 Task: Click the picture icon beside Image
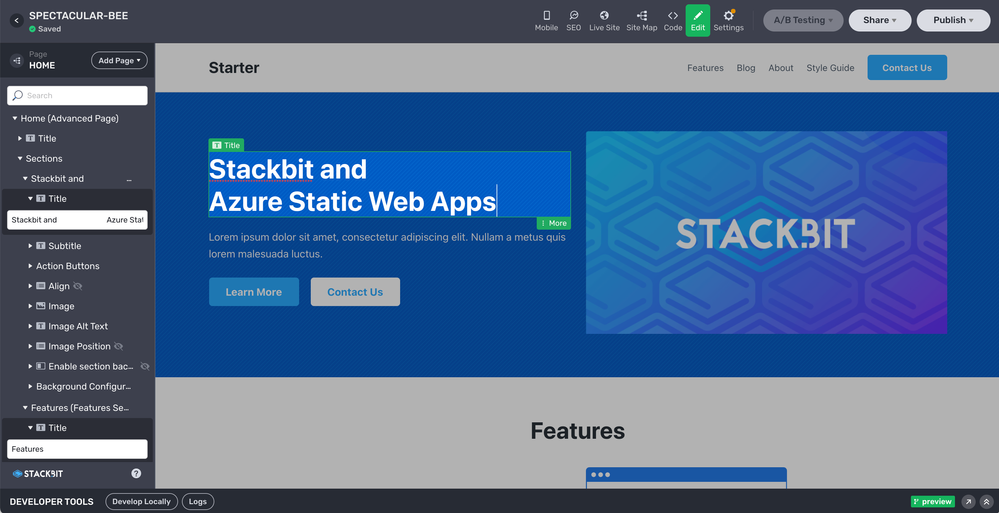[41, 307]
